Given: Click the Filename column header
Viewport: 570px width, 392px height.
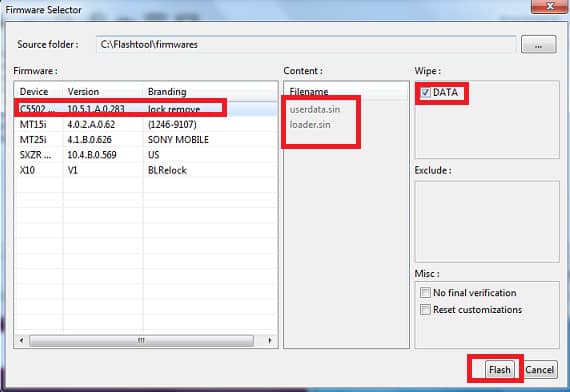Looking at the screenshot, I should point(346,91).
